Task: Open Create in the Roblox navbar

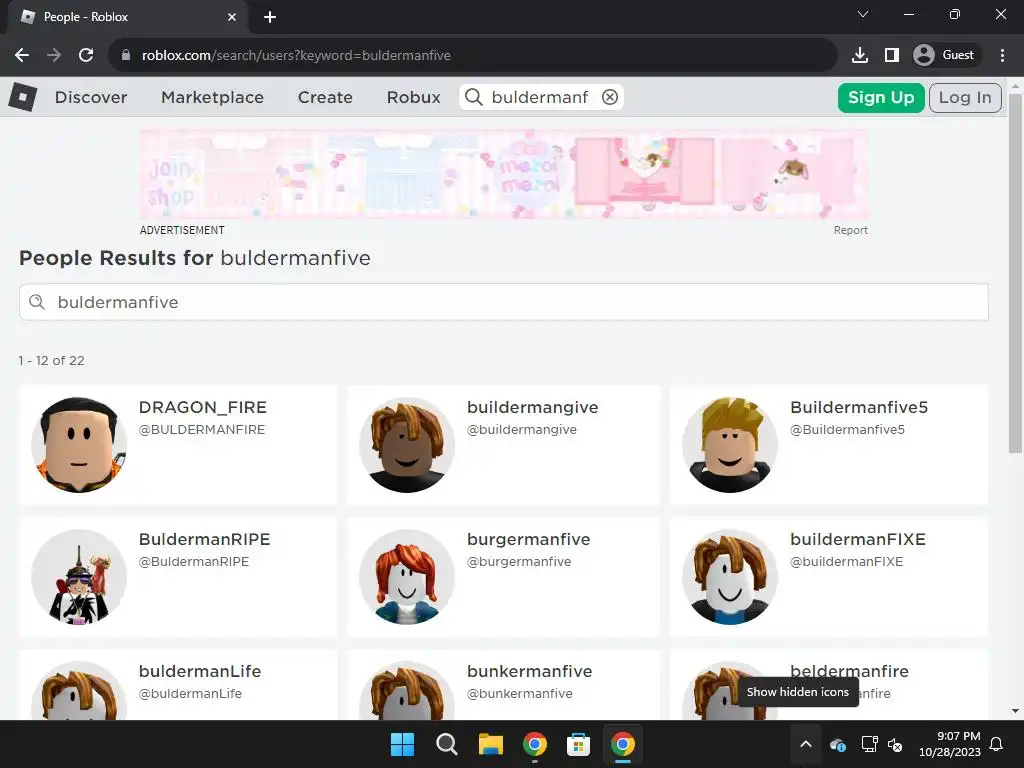Action: 325,97
